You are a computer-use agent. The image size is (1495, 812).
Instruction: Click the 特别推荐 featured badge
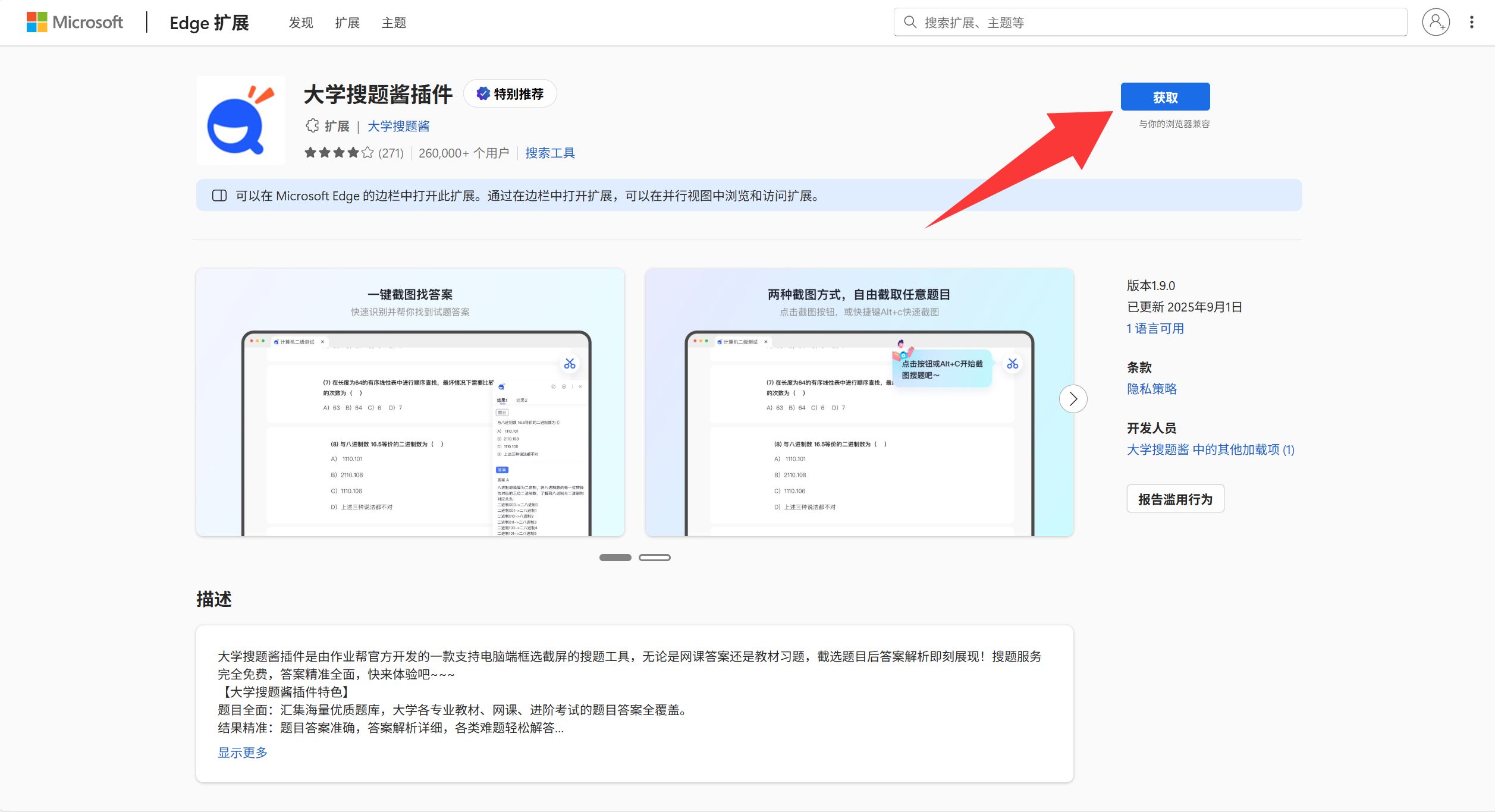tap(510, 94)
